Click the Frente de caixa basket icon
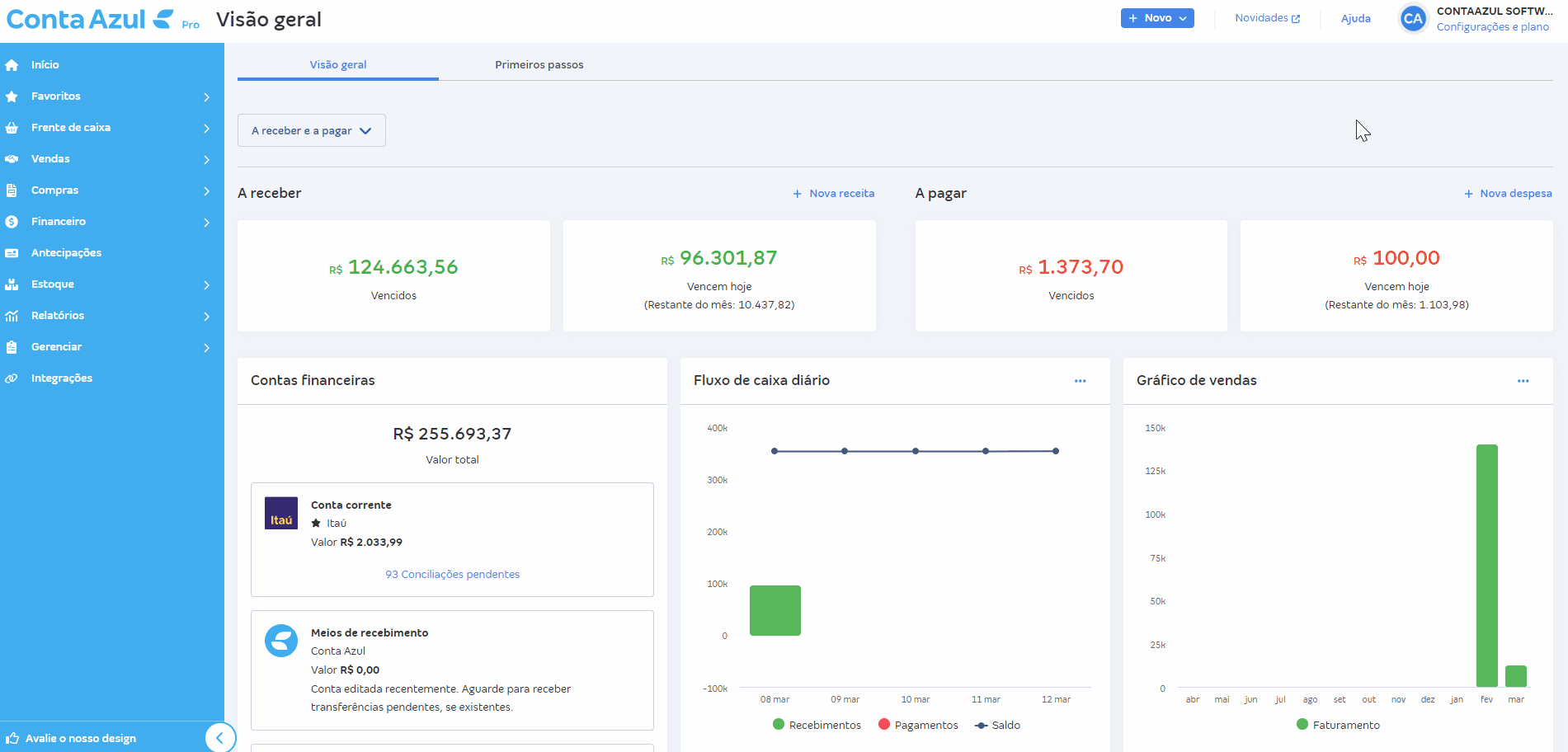This screenshot has height=752, width=1568. click(12, 128)
